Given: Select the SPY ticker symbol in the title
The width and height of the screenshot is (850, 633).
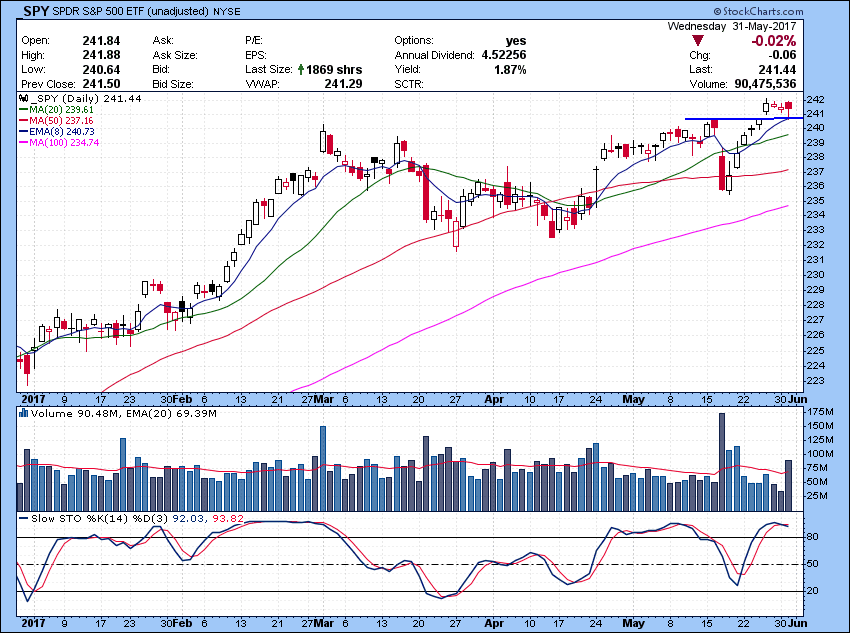Looking at the screenshot, I should click(36, 11).
